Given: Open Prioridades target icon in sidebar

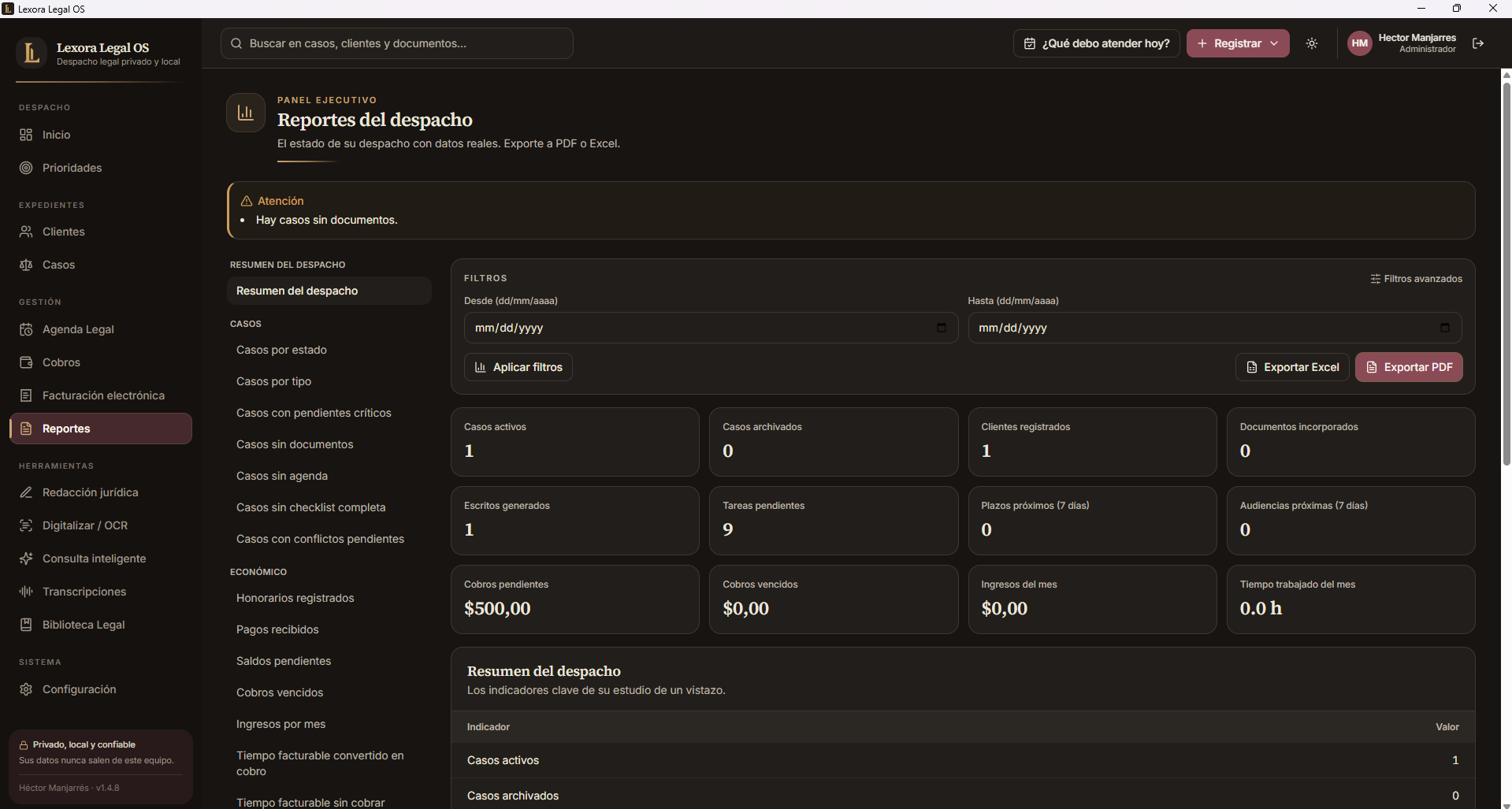Looking at the screenshot, I should 26,168.
